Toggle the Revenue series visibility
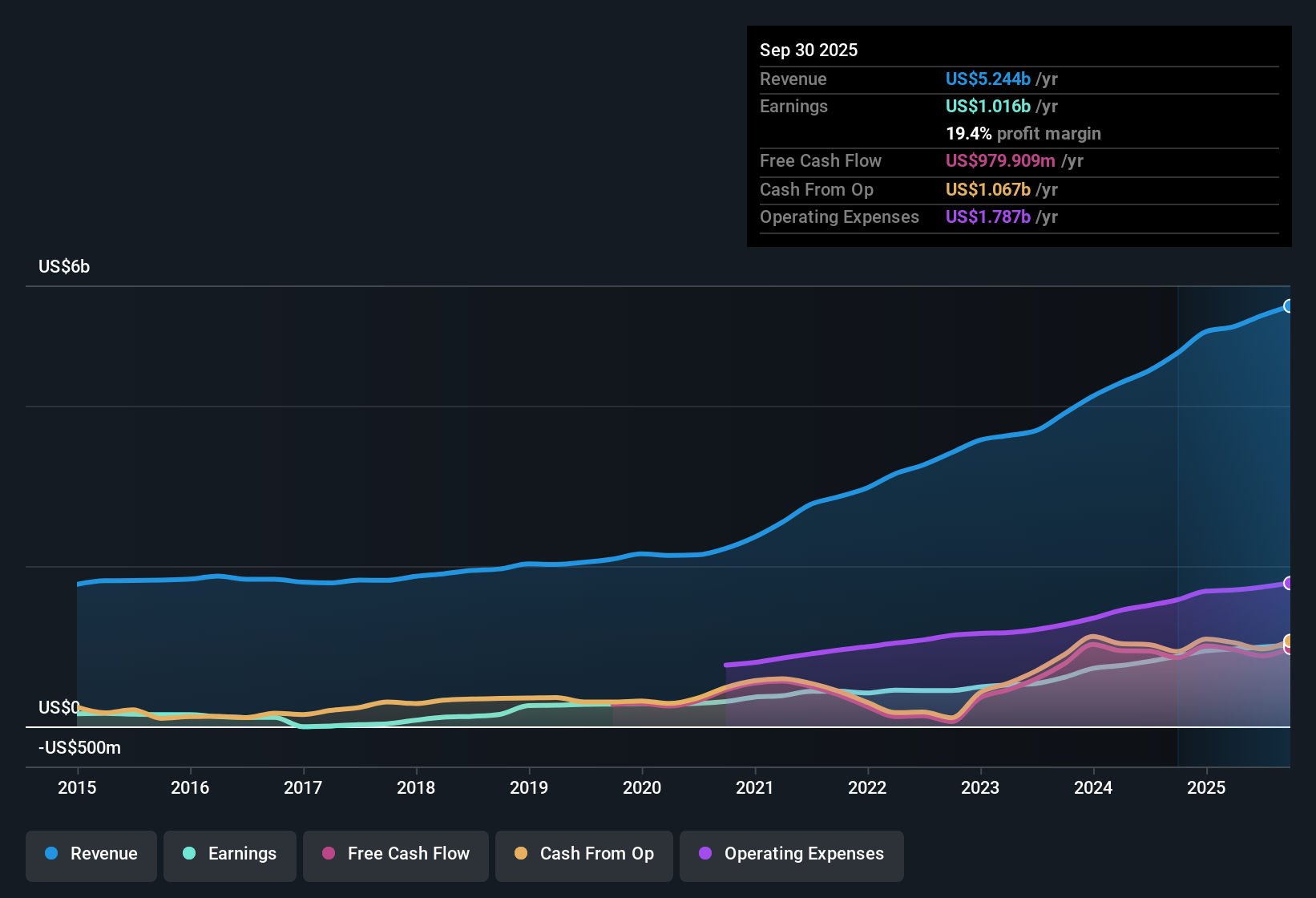The height and width of the screenshot is (898, 1316). [91, 854]
